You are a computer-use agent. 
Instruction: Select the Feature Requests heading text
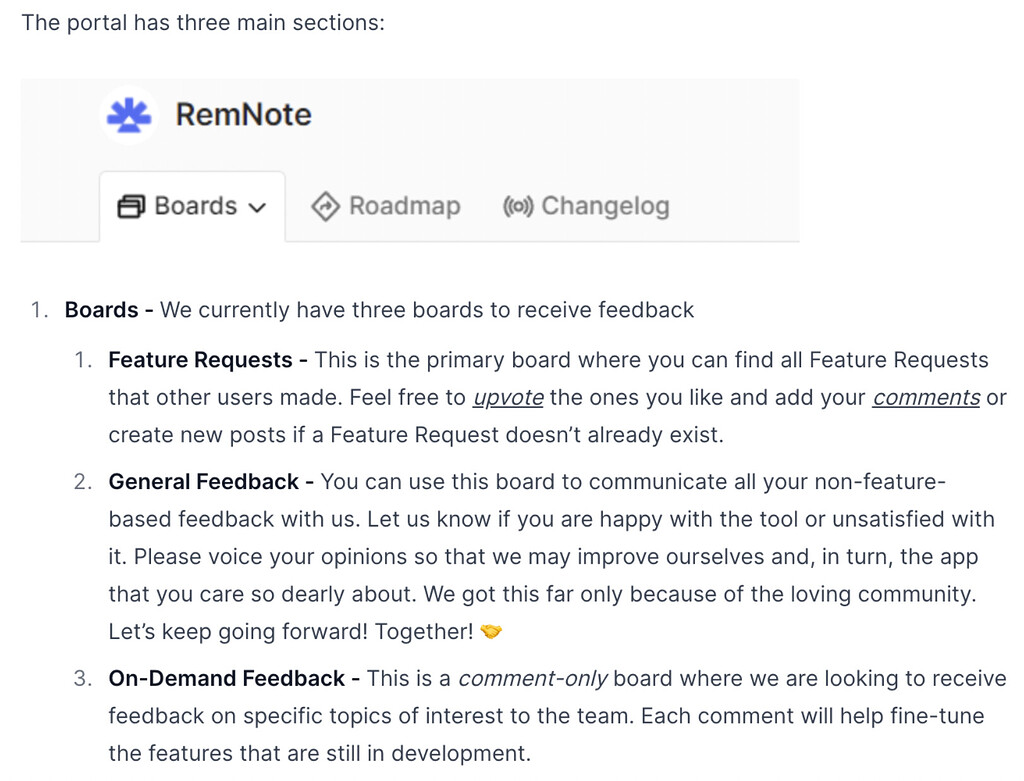click(x=200, y=360)
